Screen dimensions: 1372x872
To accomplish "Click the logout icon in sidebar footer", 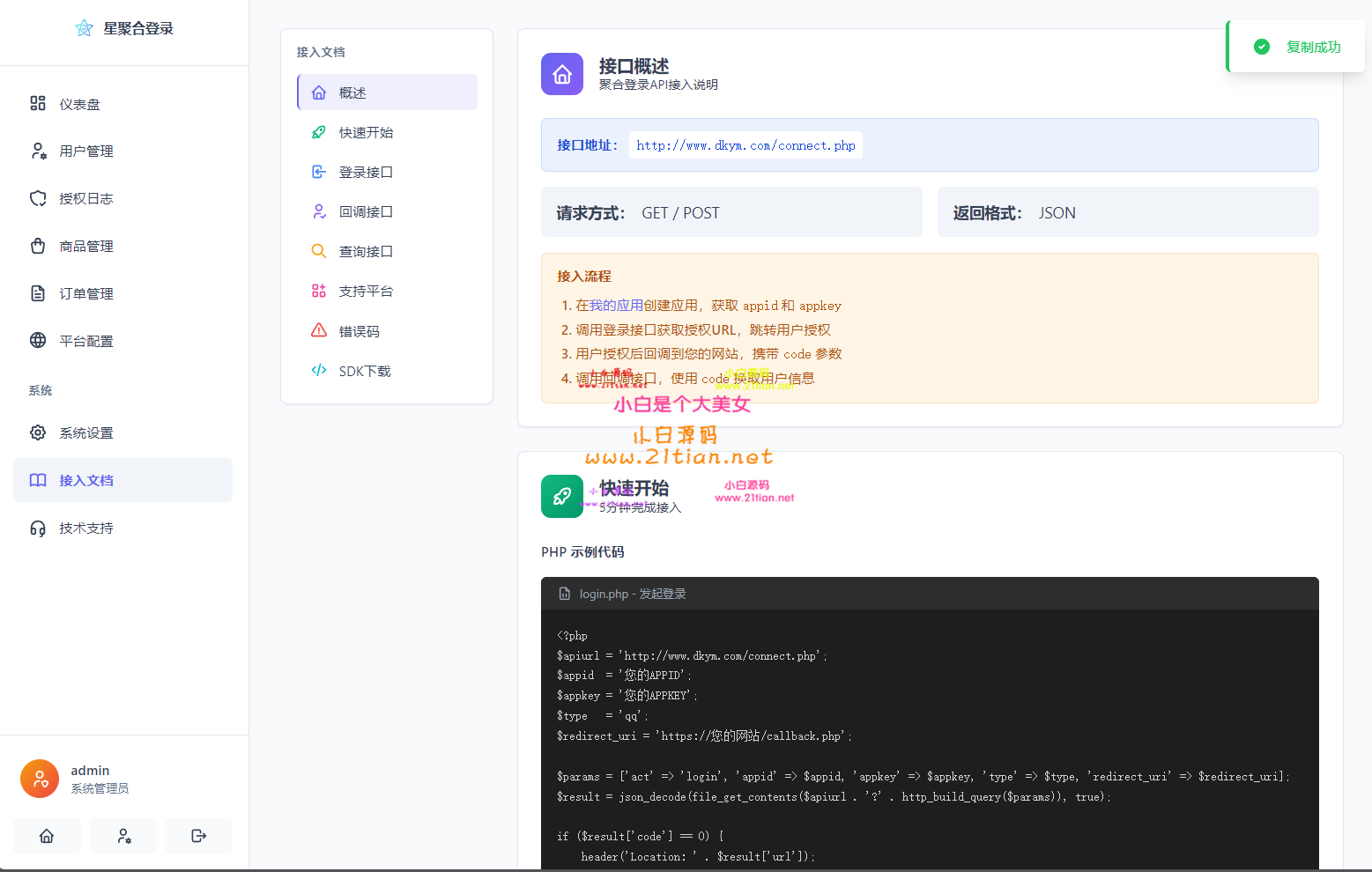I will tap(199, 836).
